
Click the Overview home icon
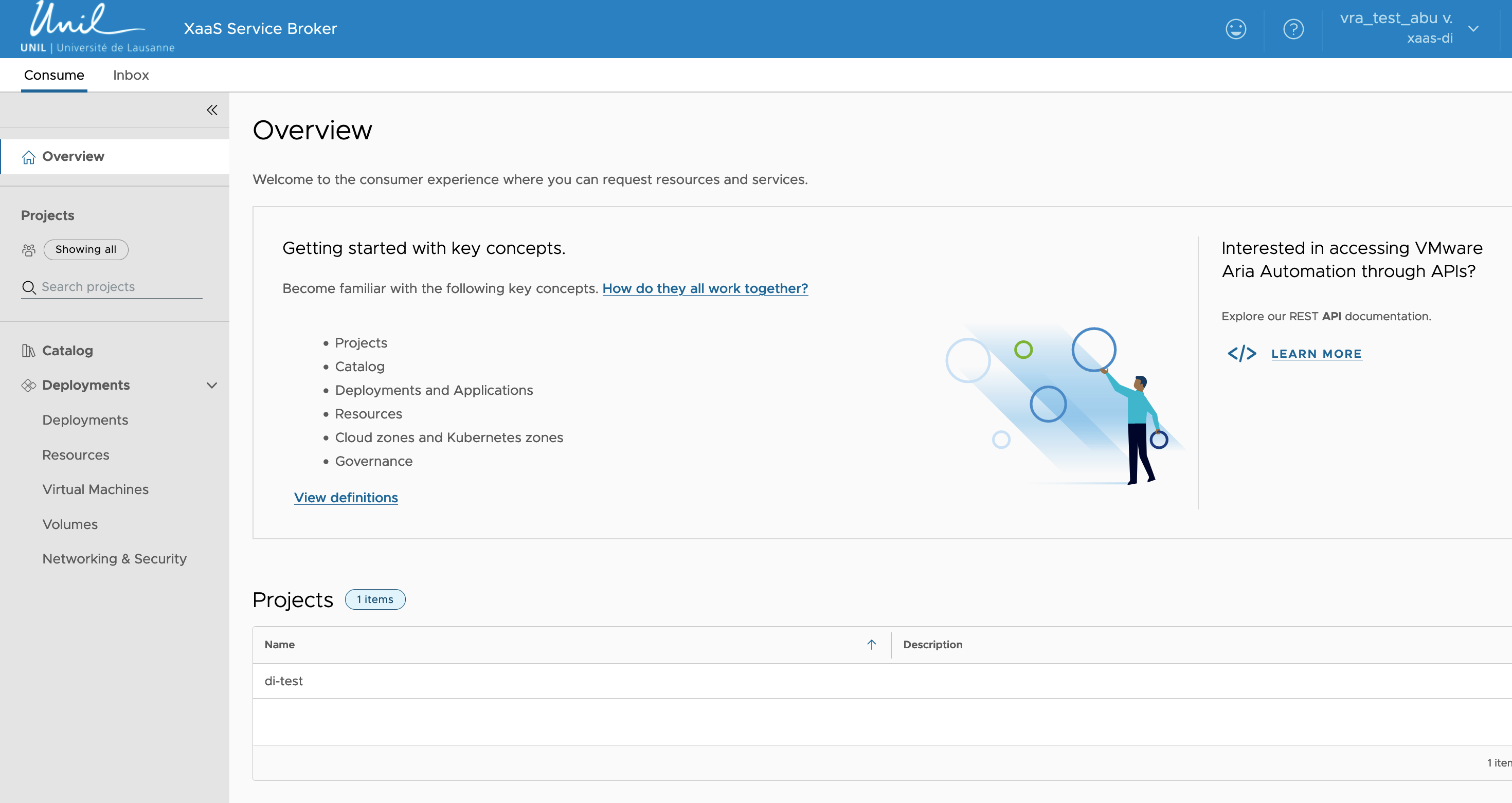click(28, 157)
